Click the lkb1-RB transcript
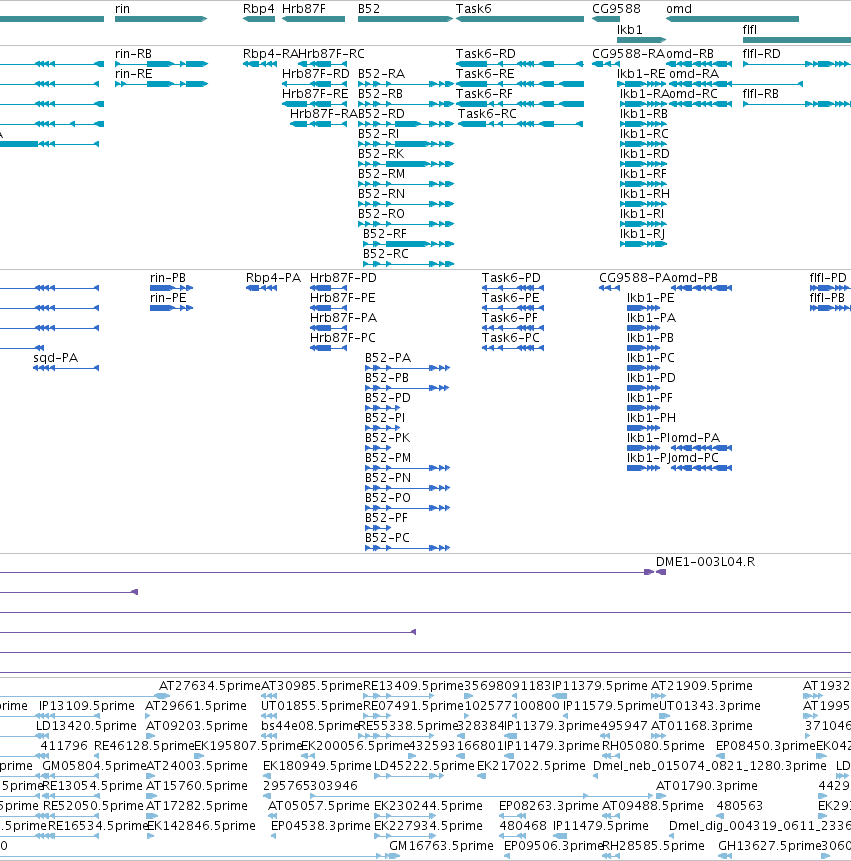851x861 pixels. click(x=643, y=124)
